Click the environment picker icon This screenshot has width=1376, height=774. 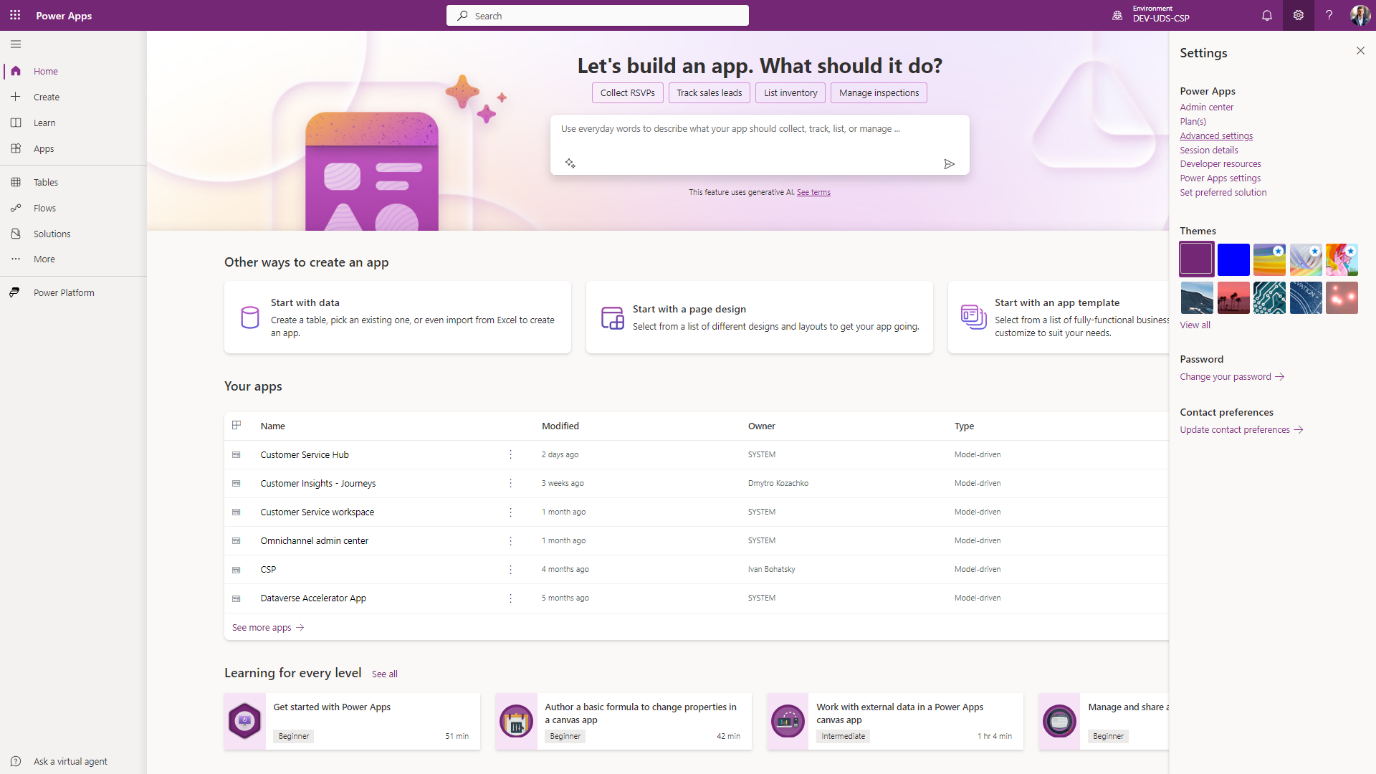pyautogui.click(x=1117, y=16)
